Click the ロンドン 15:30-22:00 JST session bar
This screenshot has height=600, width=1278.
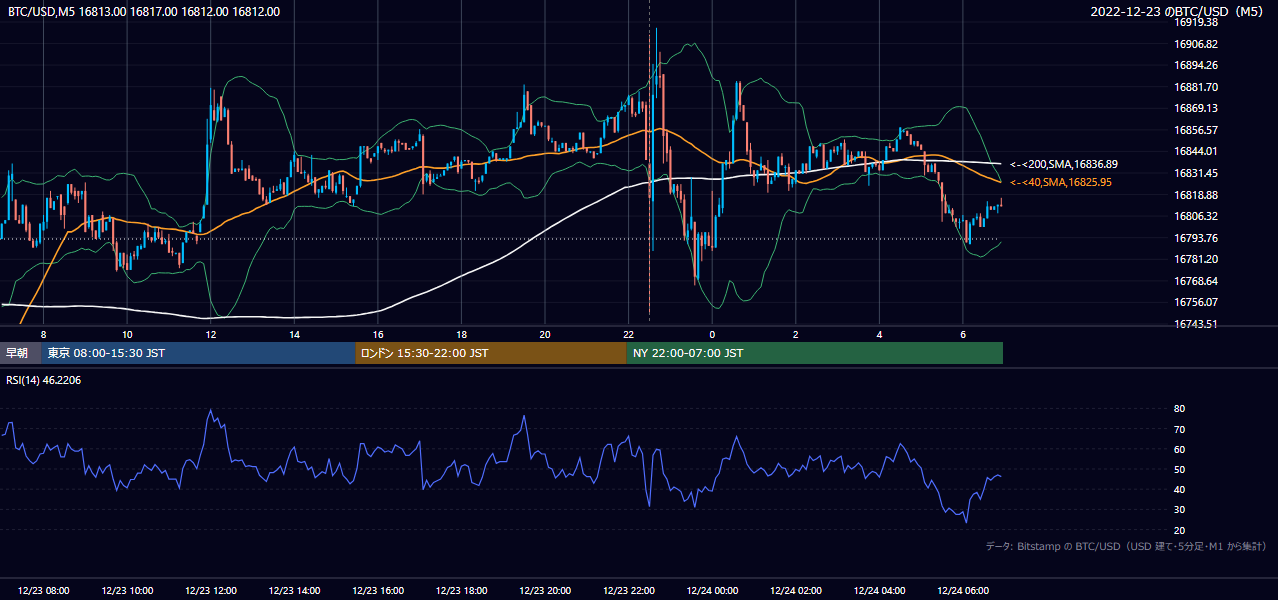click(x=491, y=353)
